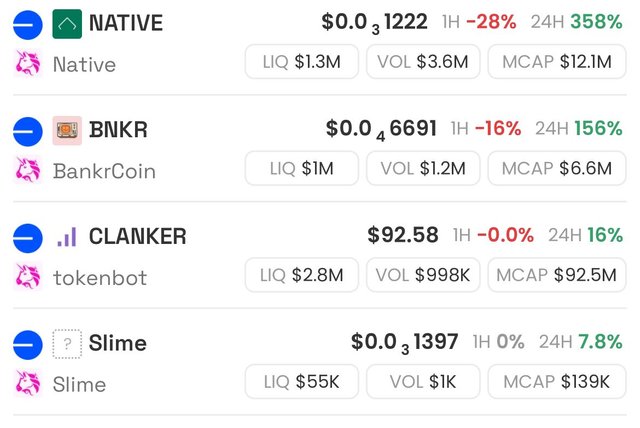Click the NATIVE token green logo icon
This screenshot has width=640, height=428.
(x=67, y=22)
